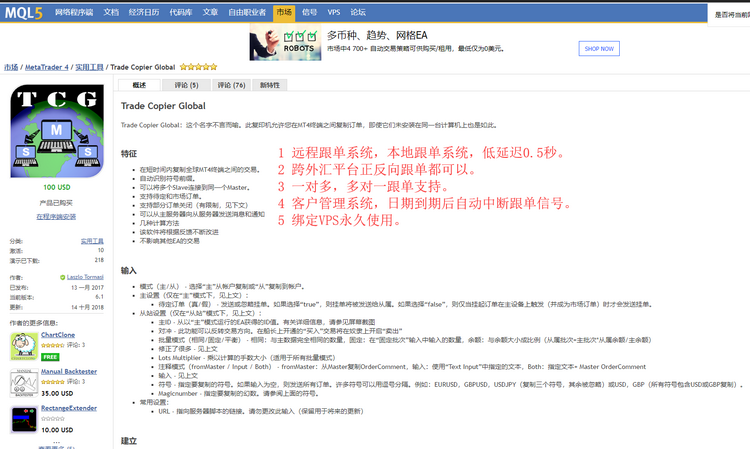The height and width of the screenshot is (449, 750).
Task: Click the 特征 section heading
Action: point(129,154)
